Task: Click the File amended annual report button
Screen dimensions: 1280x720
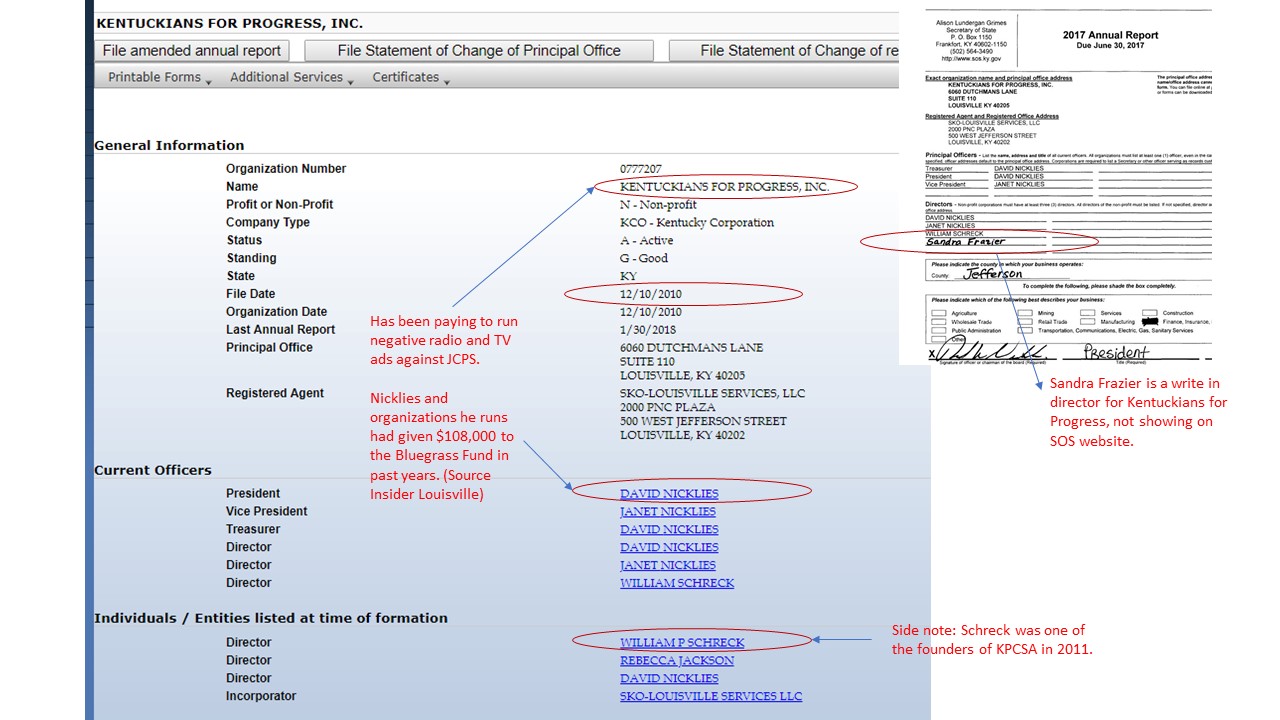Action: click(192, 50)
